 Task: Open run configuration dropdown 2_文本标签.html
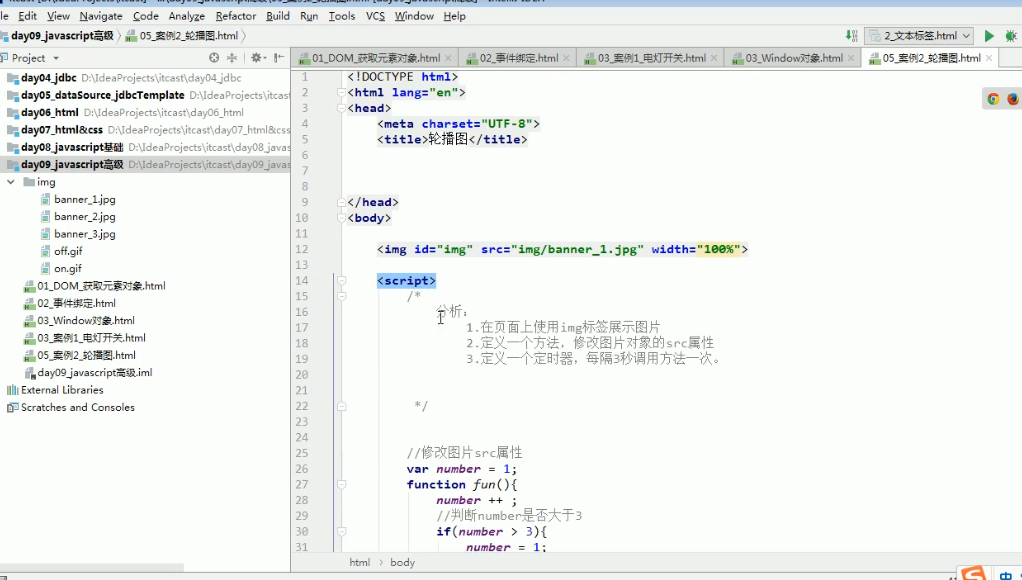[920, 36]
